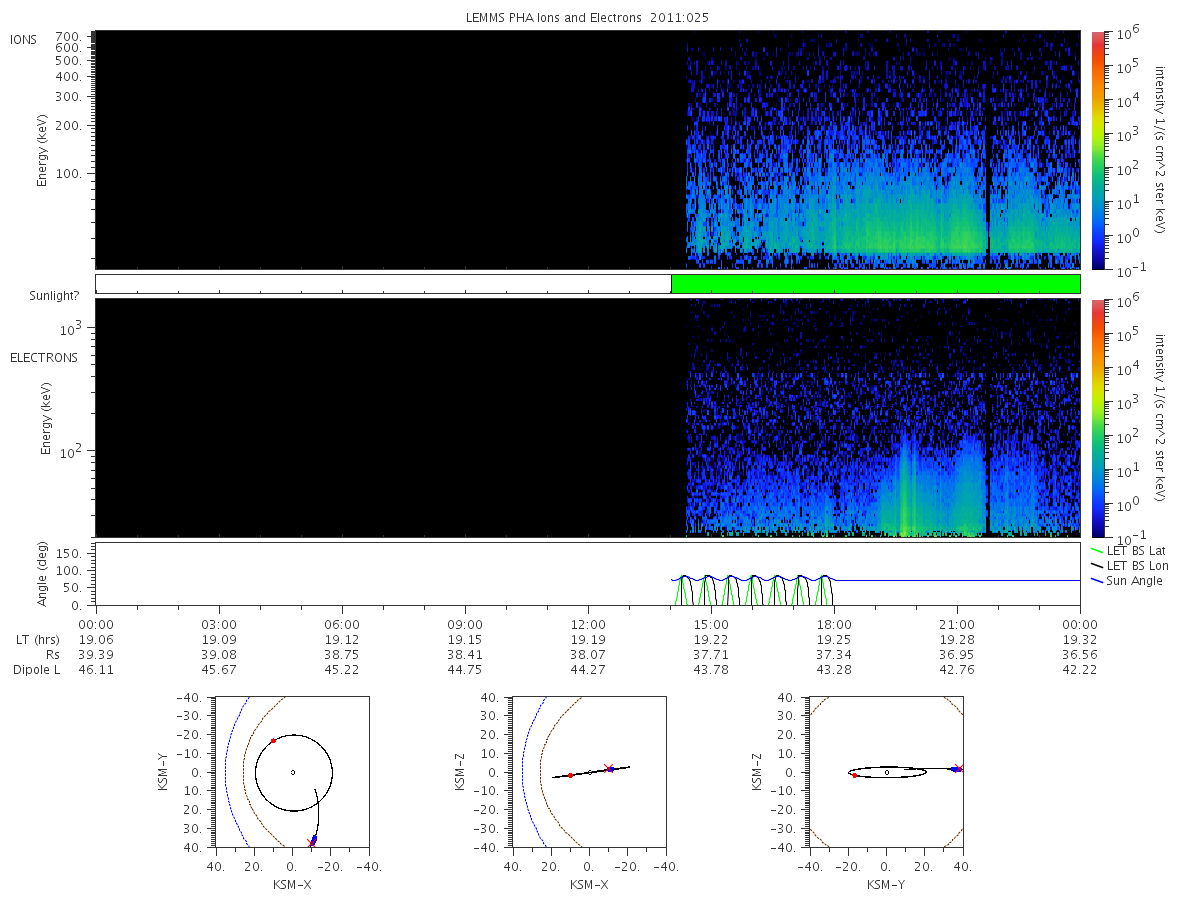Click the 03:00 time tick label

click(219, 625)
